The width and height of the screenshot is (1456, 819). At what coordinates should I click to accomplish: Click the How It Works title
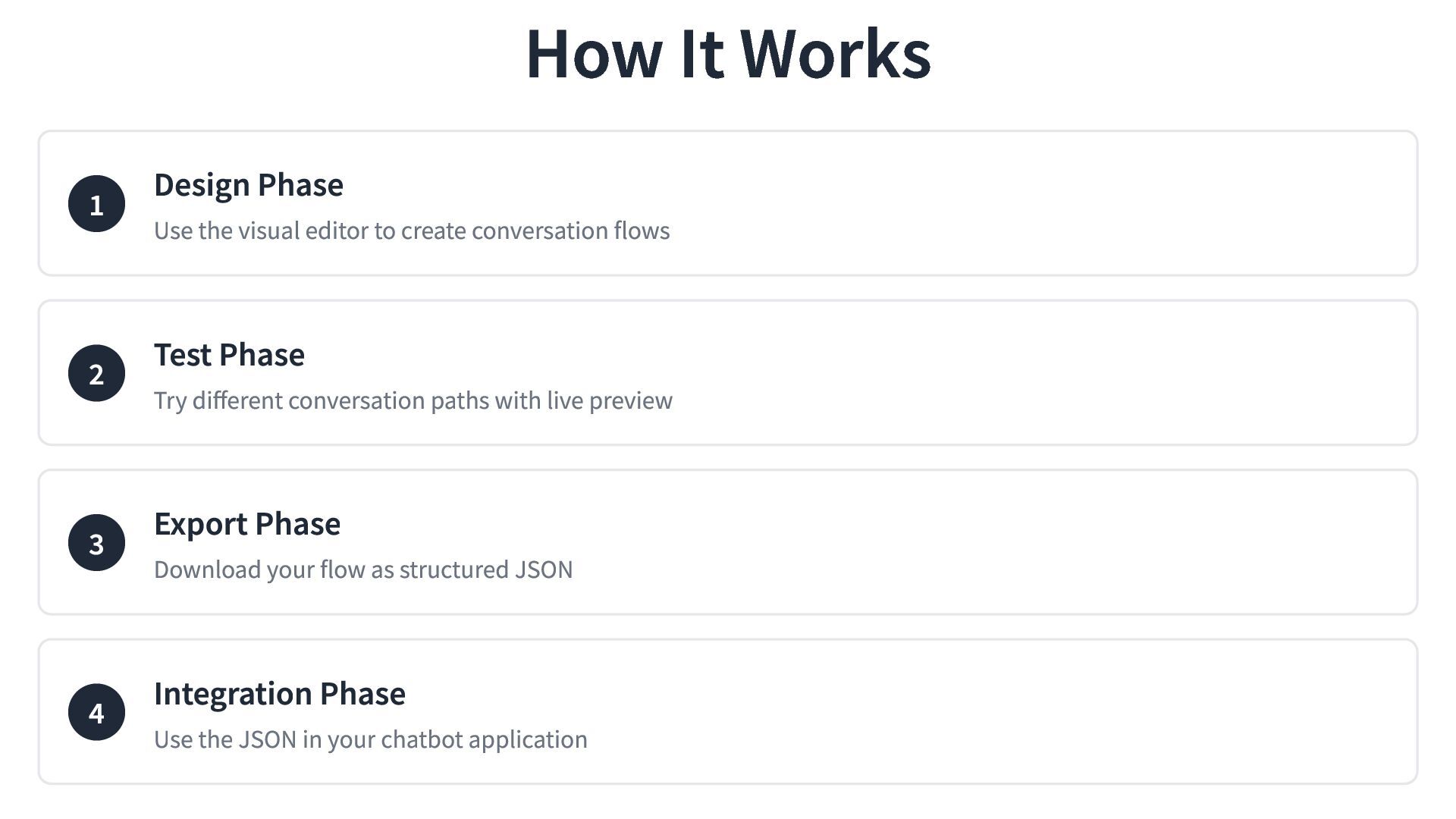click(728, 53)
